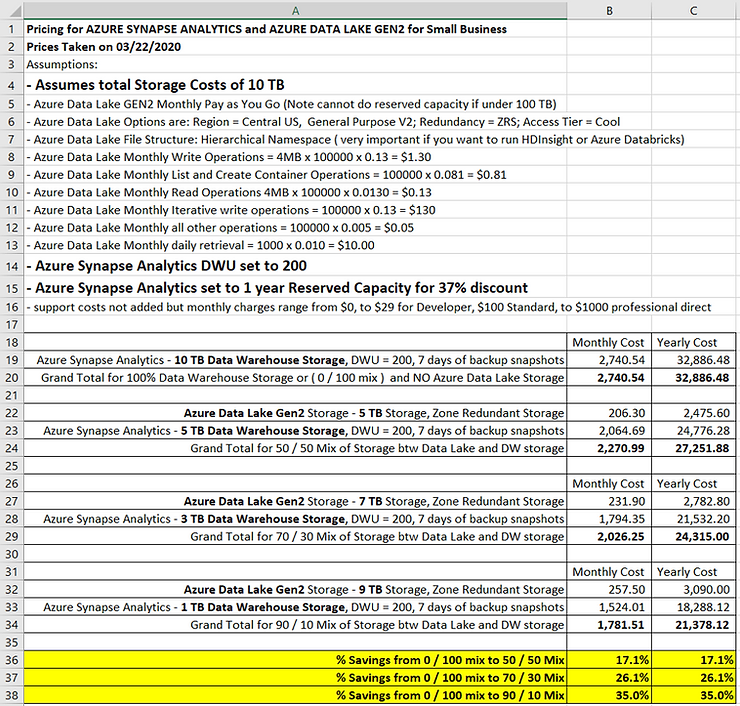
Task: Click the 3 TB Data Warehouse Storage description cell
Action: coord(295,519)
